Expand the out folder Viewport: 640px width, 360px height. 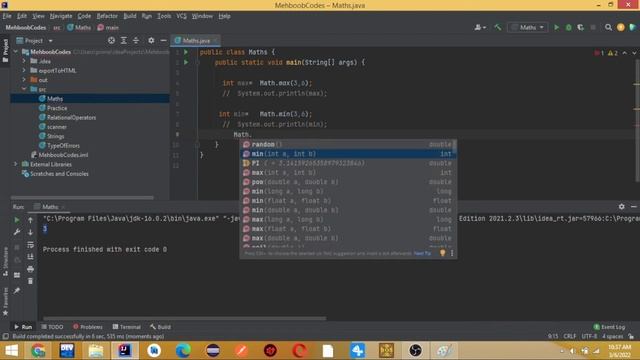click(x=24, y=80)
